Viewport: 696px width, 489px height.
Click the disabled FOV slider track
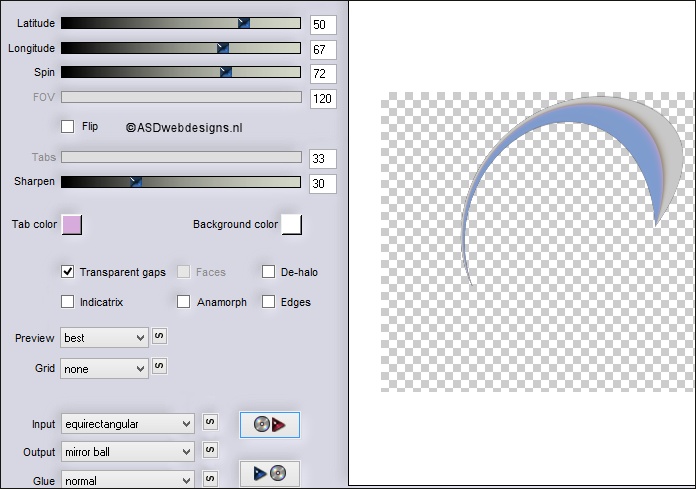(x=181, y=97)
